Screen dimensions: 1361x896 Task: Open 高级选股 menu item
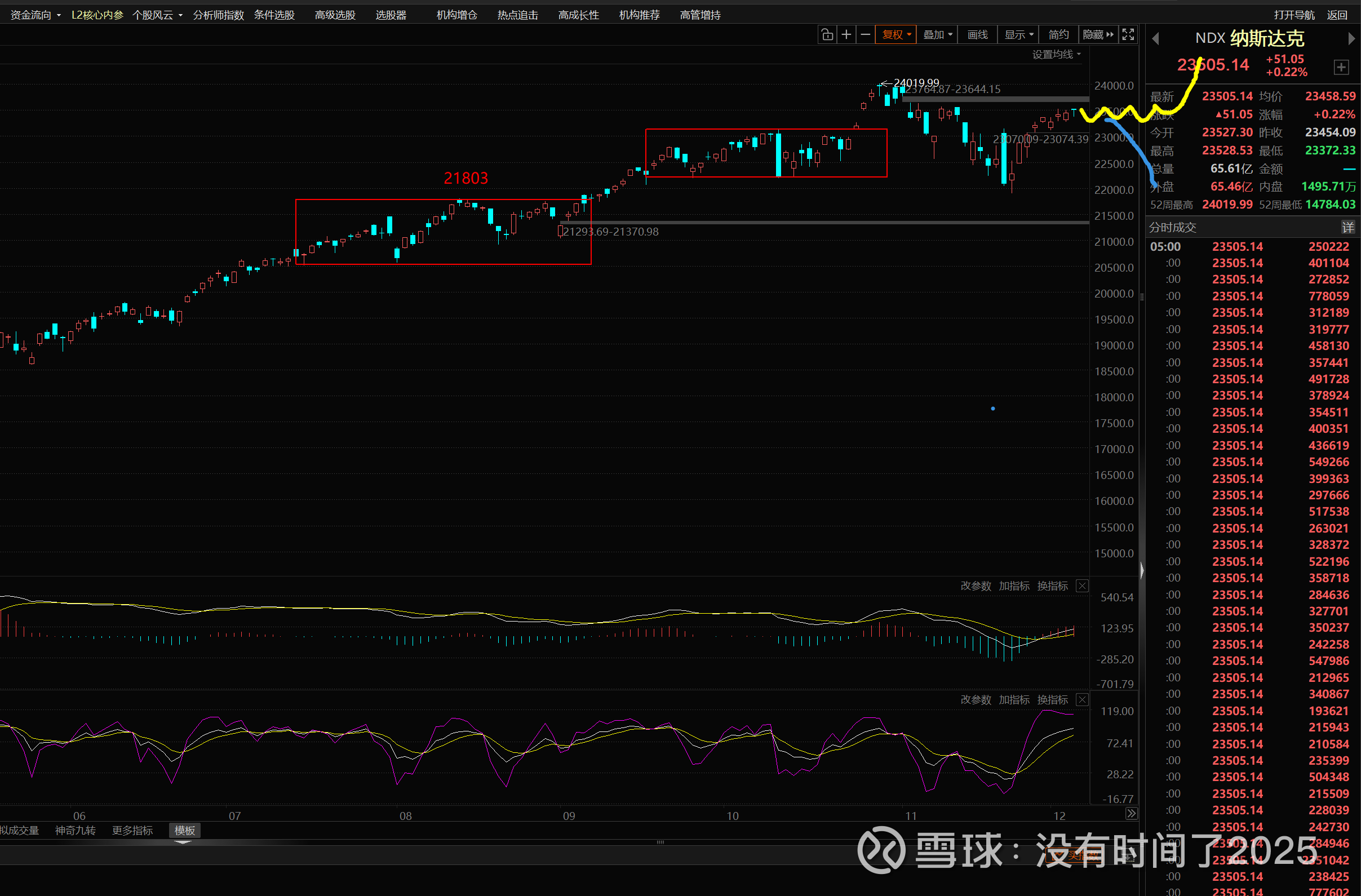pyautogui.click(x=335, y=15)
